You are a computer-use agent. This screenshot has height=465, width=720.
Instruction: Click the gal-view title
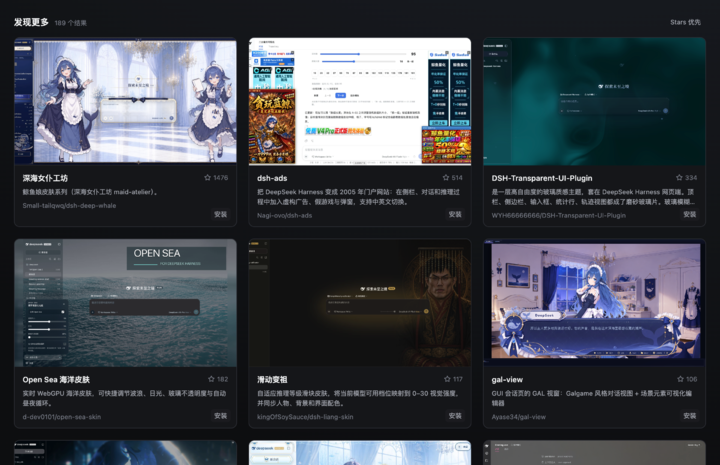(507, 380)
